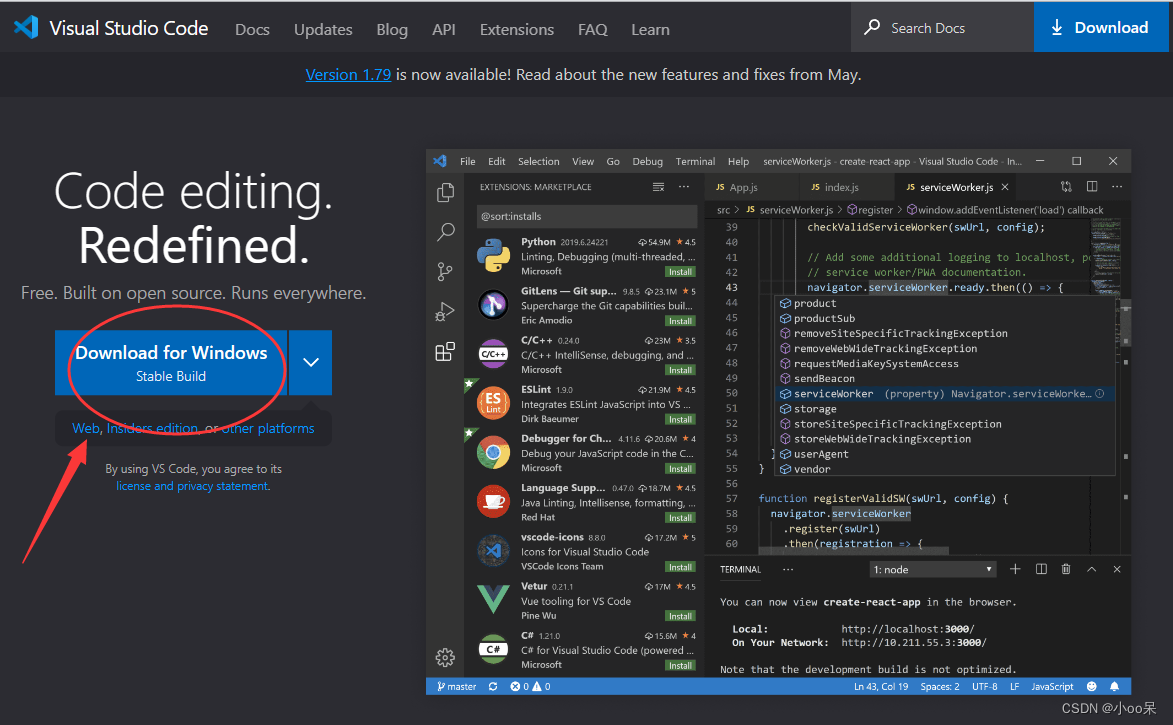The image size is (1173, 725).
Task: Click the top-right Download button
Action: [x=1101, y=27]
